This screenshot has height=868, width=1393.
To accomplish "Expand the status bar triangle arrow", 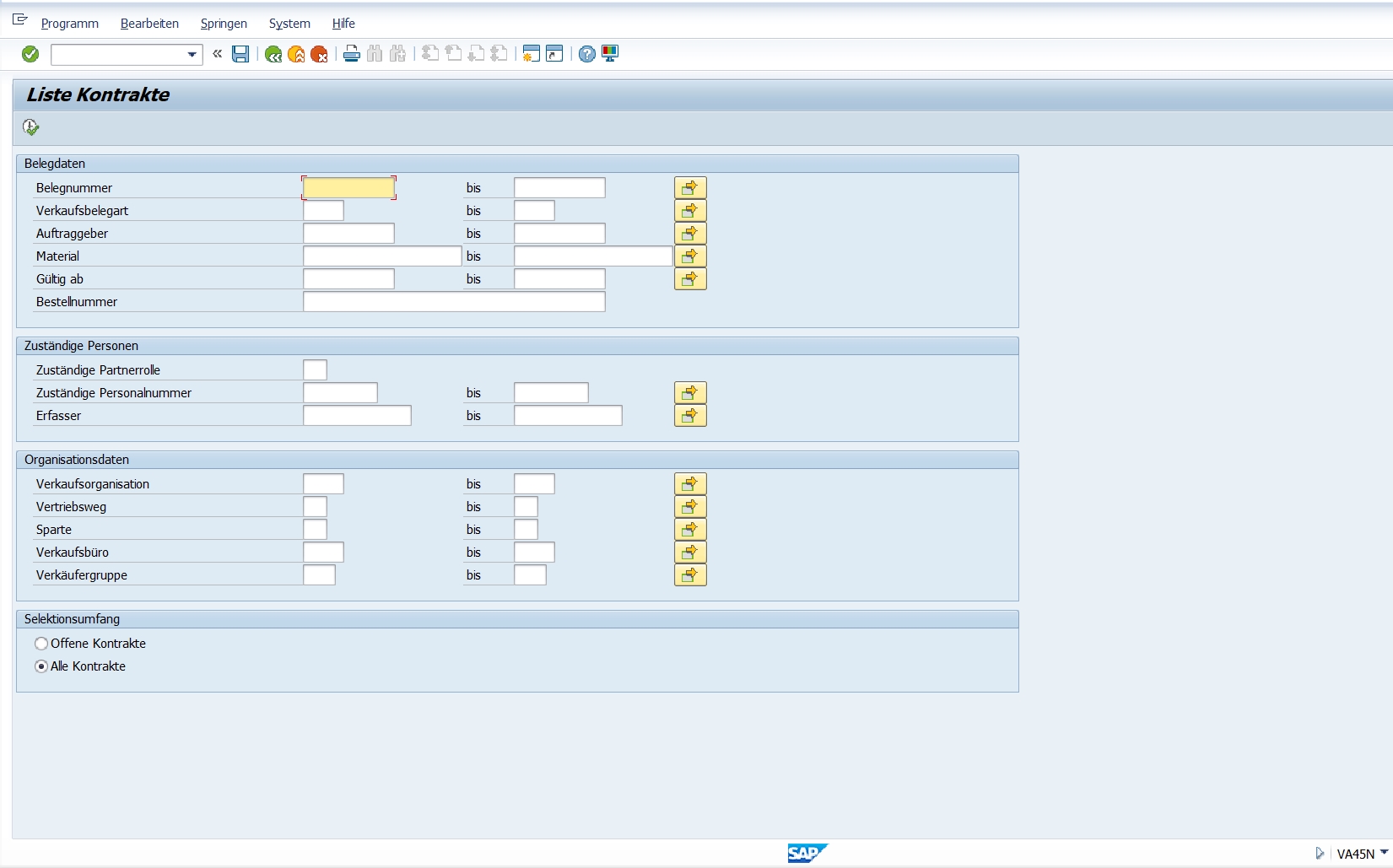I will pyautogui.click(x=1320, y=854).
